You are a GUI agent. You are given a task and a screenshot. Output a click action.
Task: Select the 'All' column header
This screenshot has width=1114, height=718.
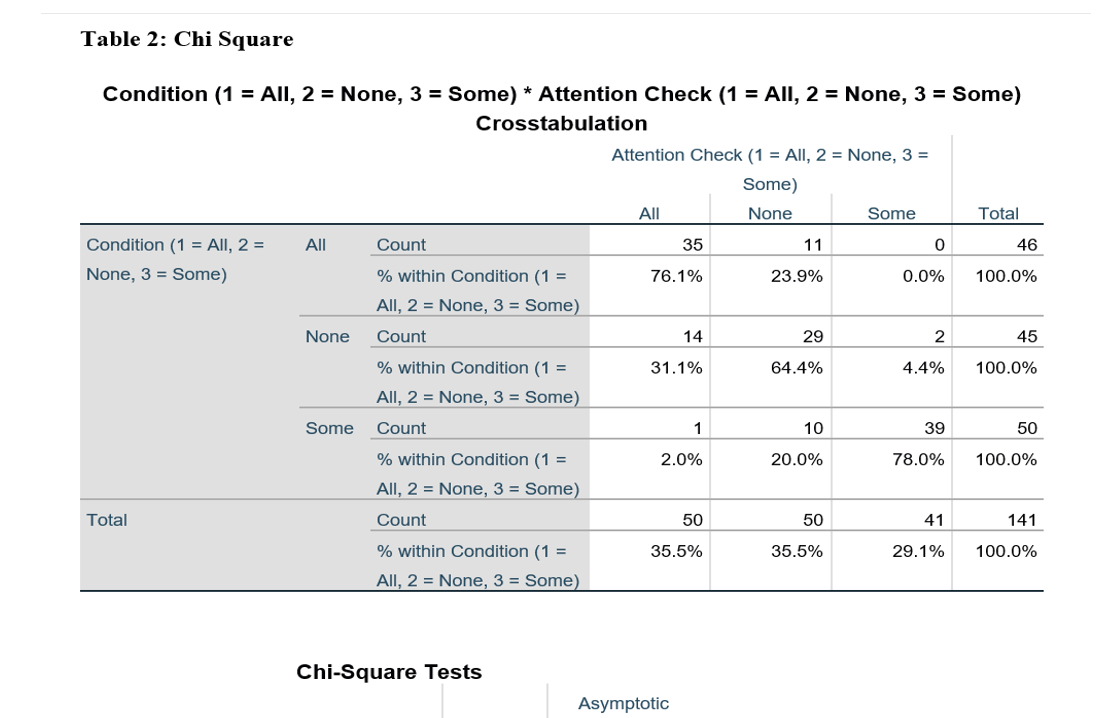649,213
